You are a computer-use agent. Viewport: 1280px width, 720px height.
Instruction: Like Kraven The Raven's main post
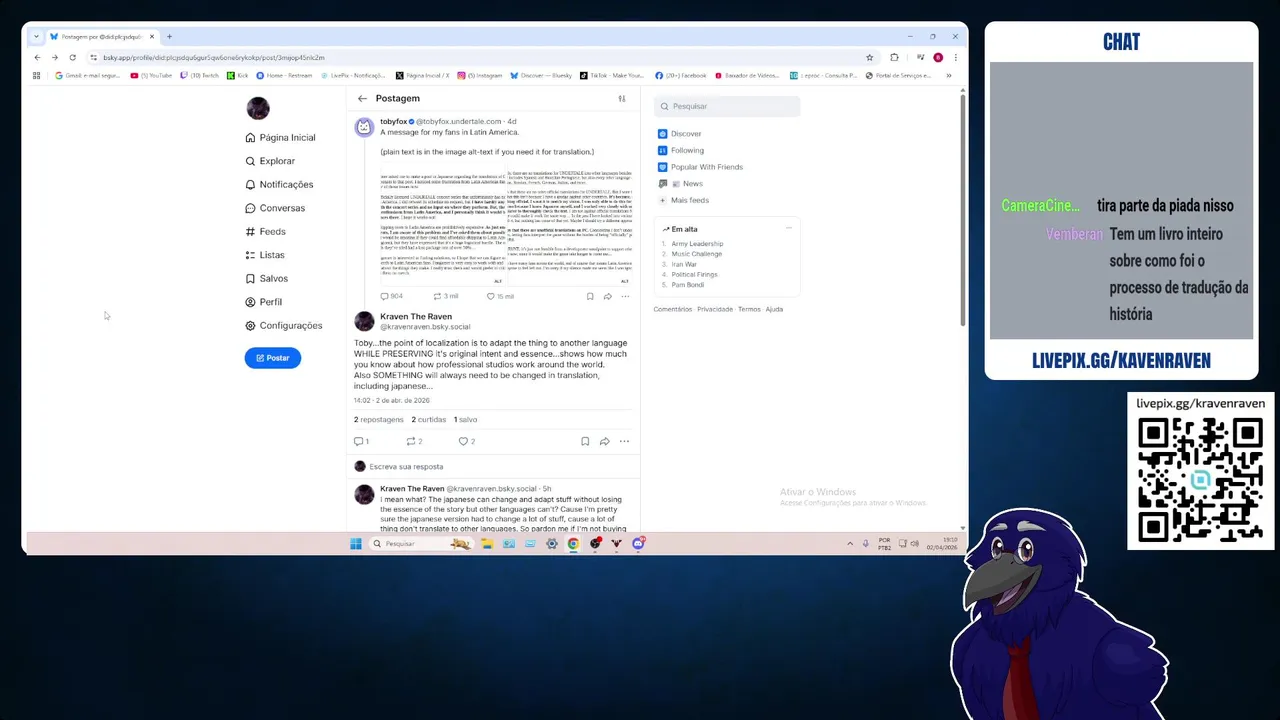(x=466, y=441)
